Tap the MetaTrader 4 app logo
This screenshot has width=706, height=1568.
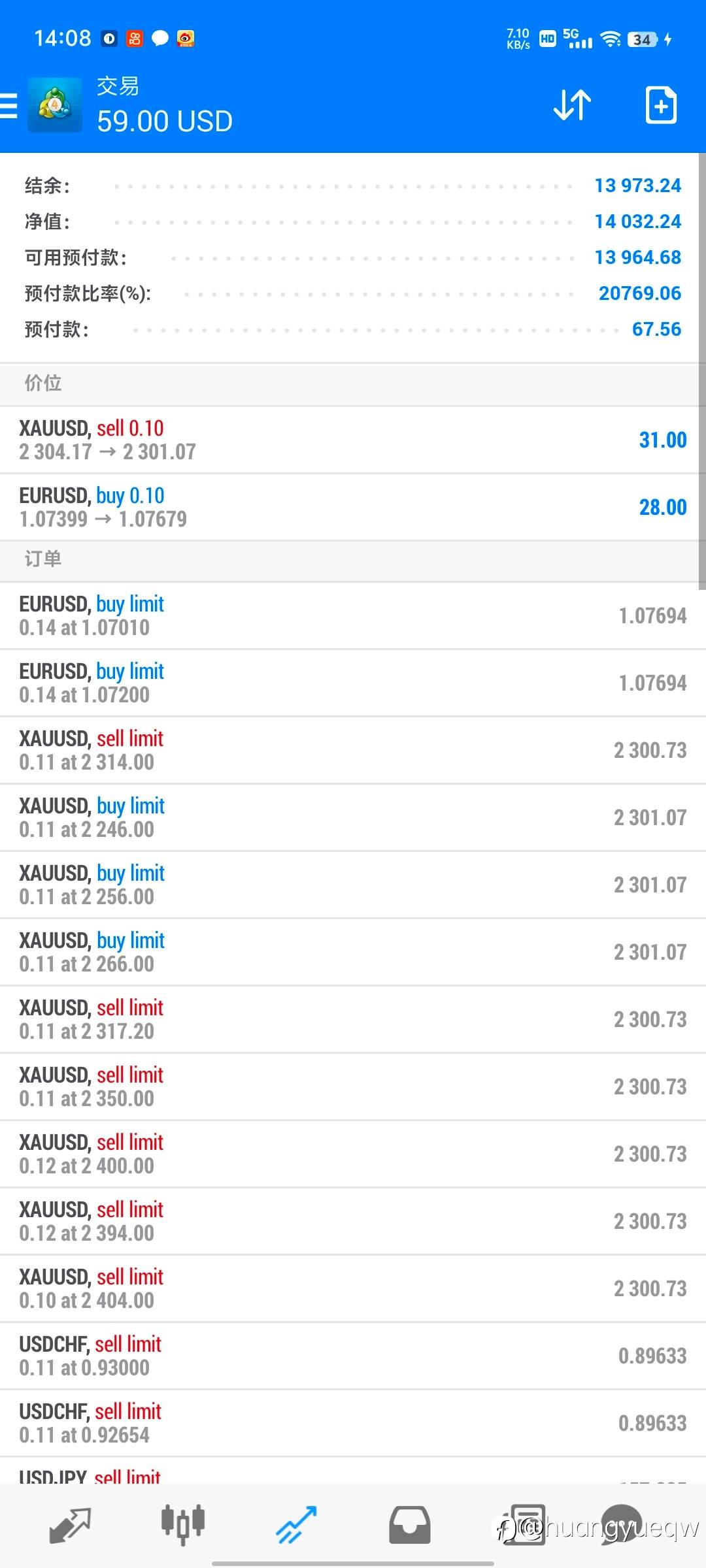coord(55,105)
